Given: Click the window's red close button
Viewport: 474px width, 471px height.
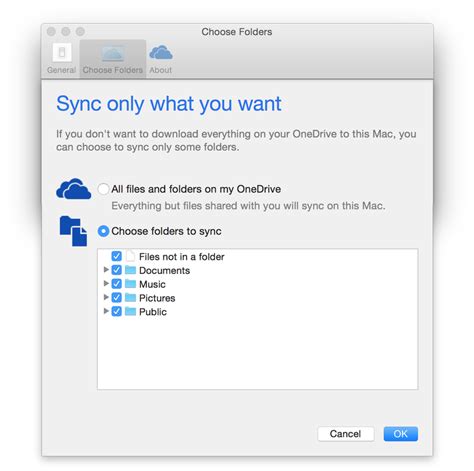Looking at the screenshot, I should [51, 31].
